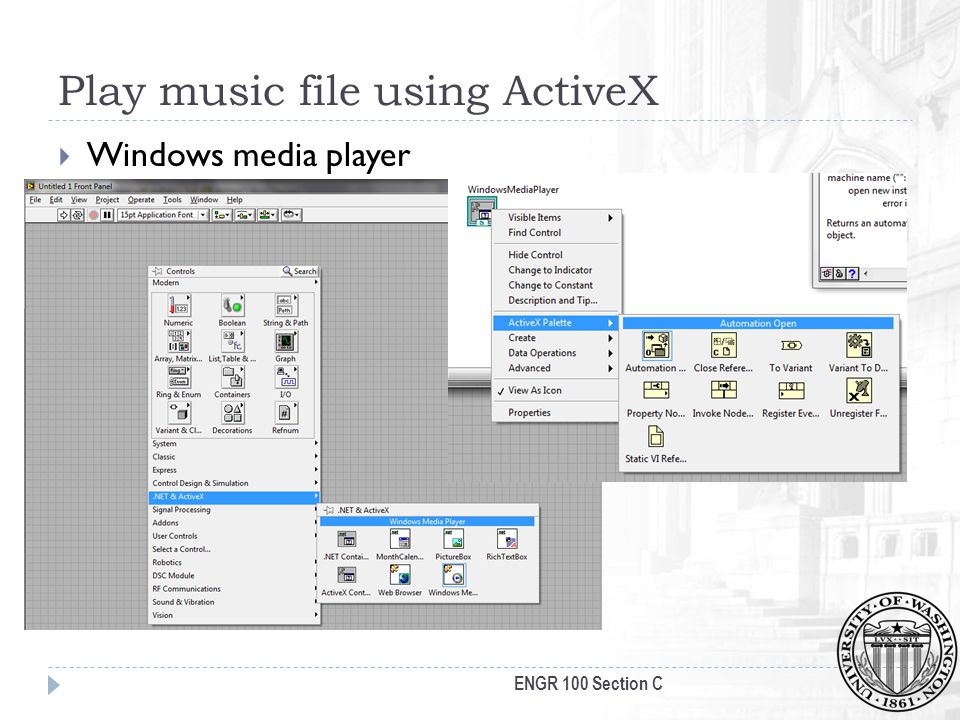Click the Run Continuously toolbar button

click(78, 215)
